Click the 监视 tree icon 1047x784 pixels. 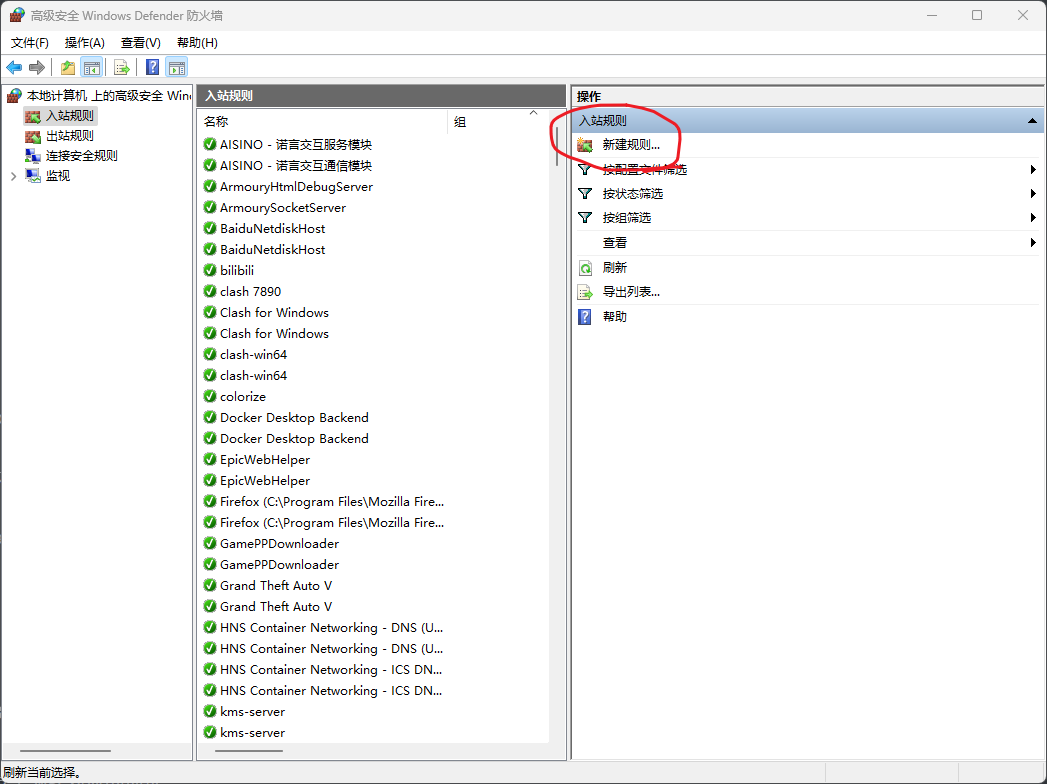[33, 176]
